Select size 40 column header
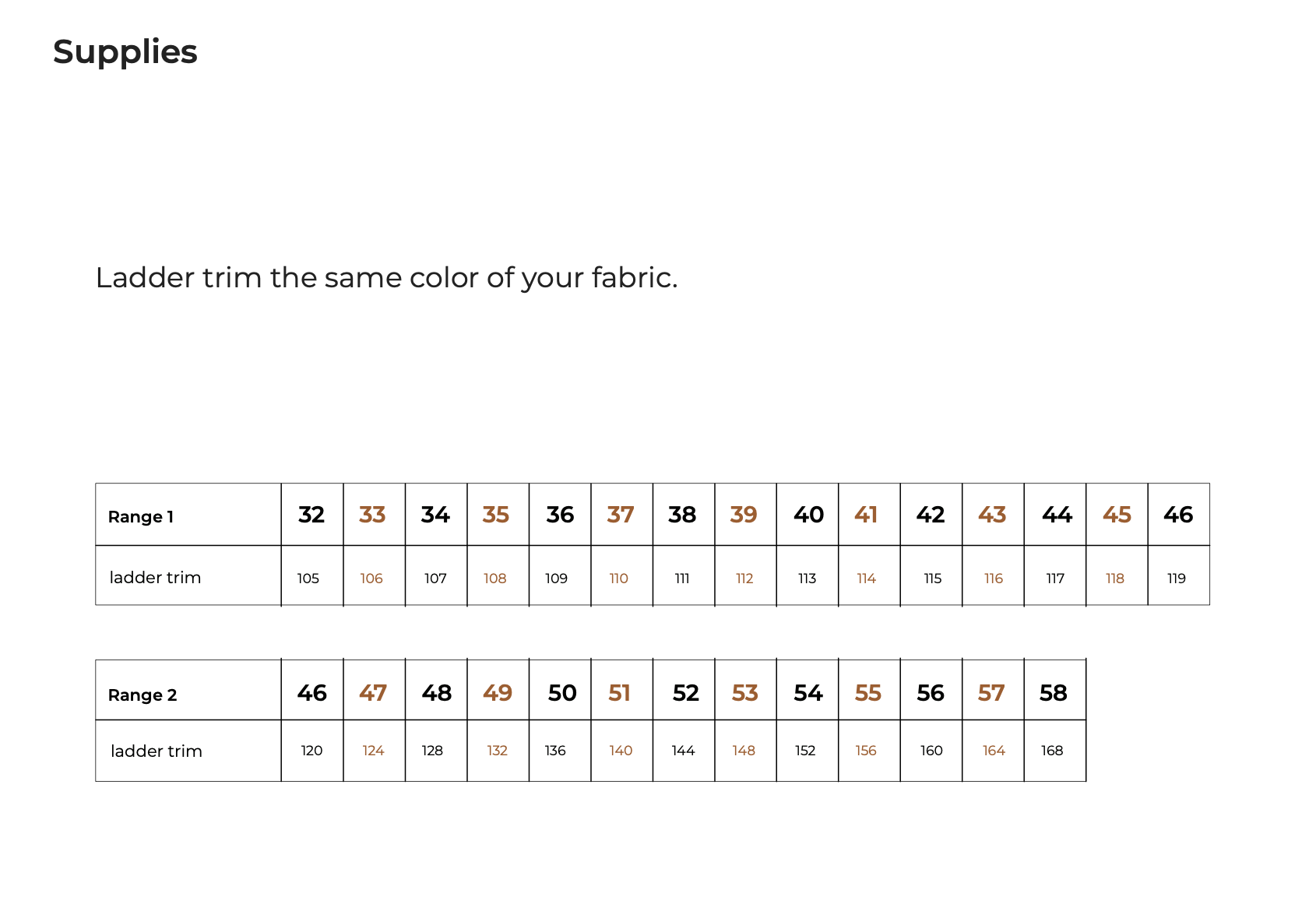This screenshot has width=1316, height=897. [x=808, y=515]
